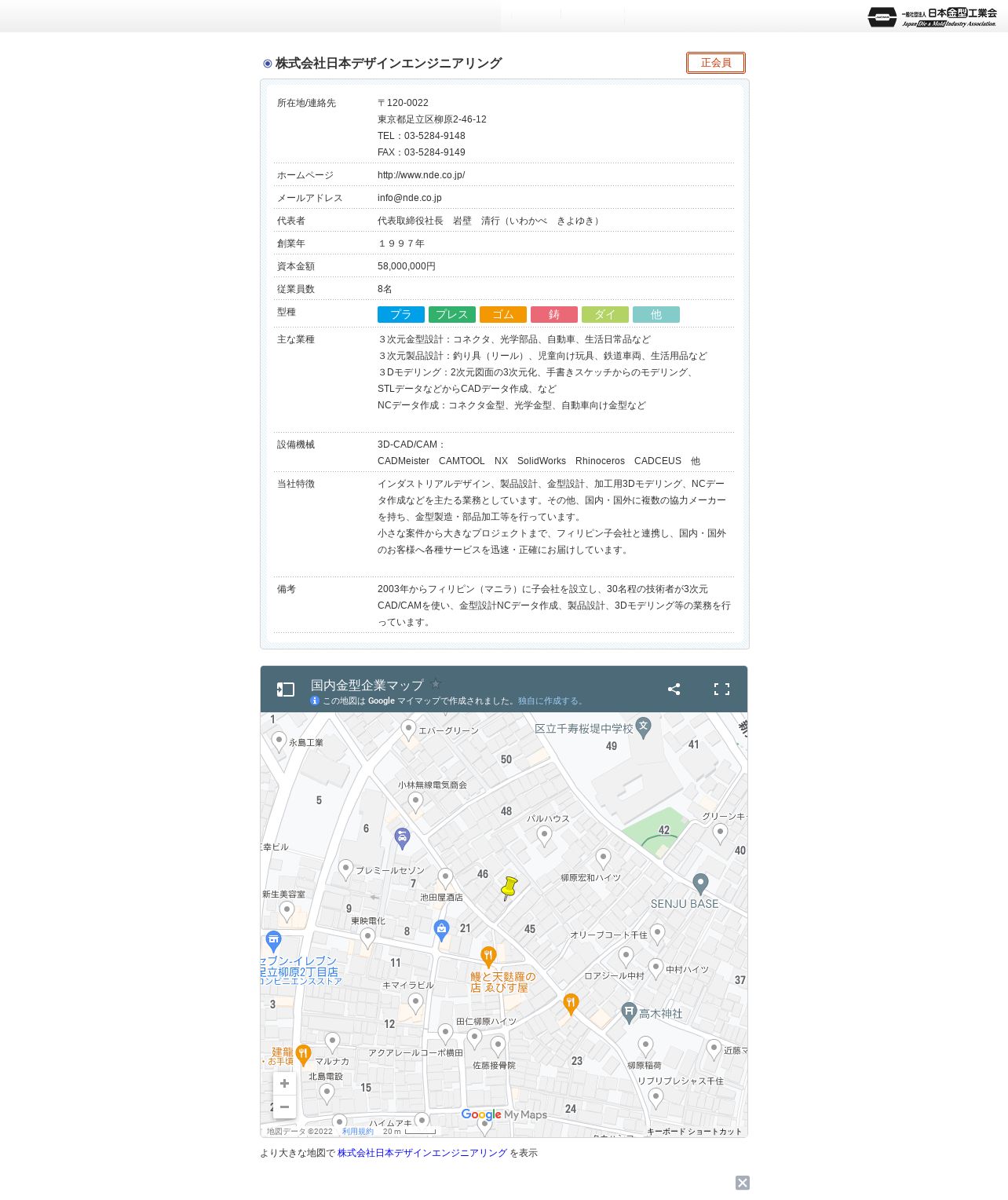Screen dimensions: 1008x1200
Task: Click the homepage URL http://www.nde.co.jp/
Action: pos(421,175)
